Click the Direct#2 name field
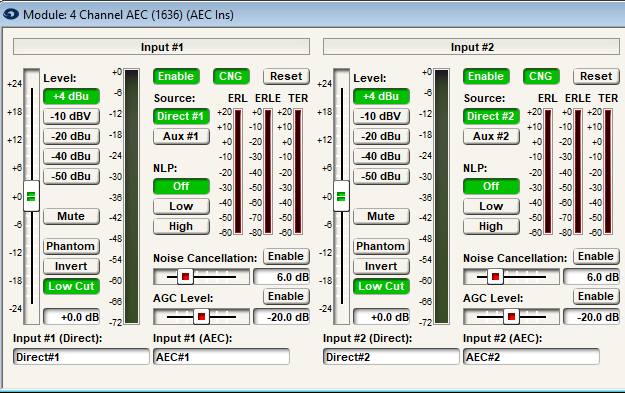625x393 pixels. tap(391, 357)
